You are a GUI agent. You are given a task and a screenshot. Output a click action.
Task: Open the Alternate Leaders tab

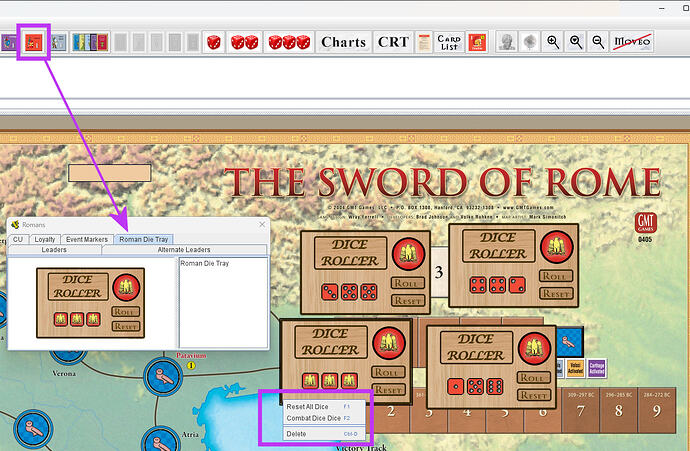184,249
